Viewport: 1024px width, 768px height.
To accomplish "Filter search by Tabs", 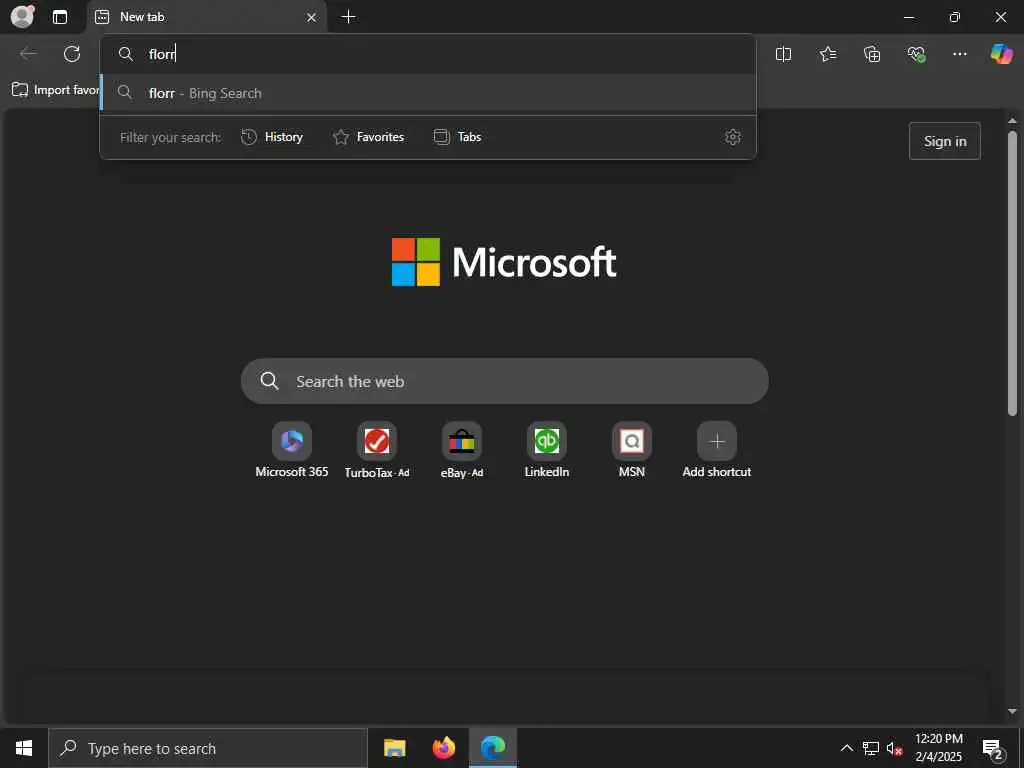I will 458,137.
